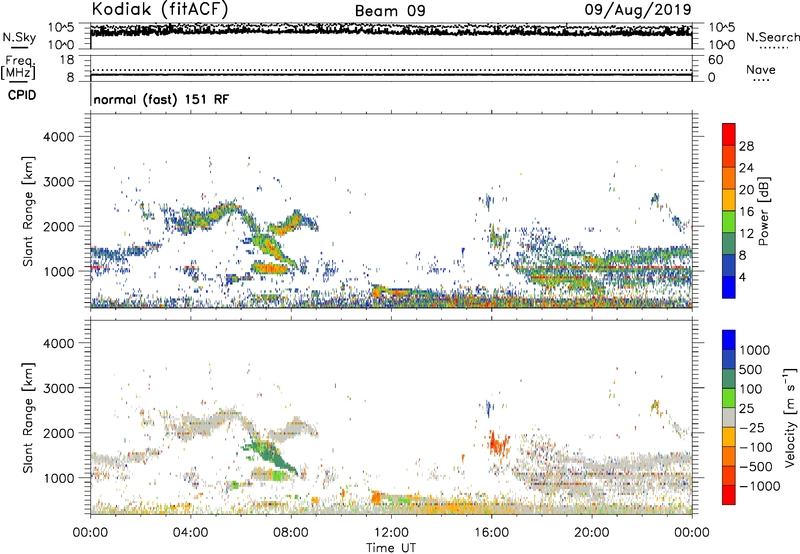Click the '1000' tick of the velocity panel
The image size is (800, 554).
pos(58,478)
